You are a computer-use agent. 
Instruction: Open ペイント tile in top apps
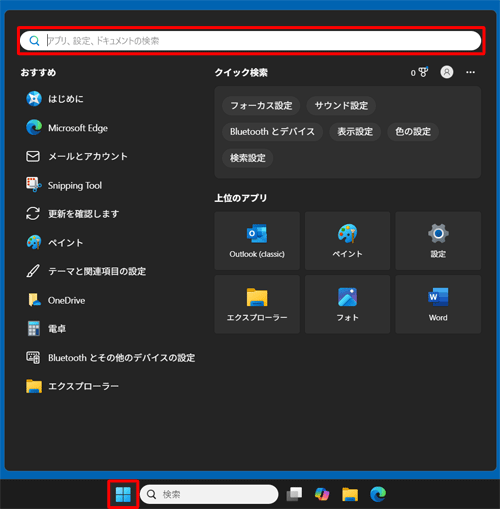tap(347, 241)
